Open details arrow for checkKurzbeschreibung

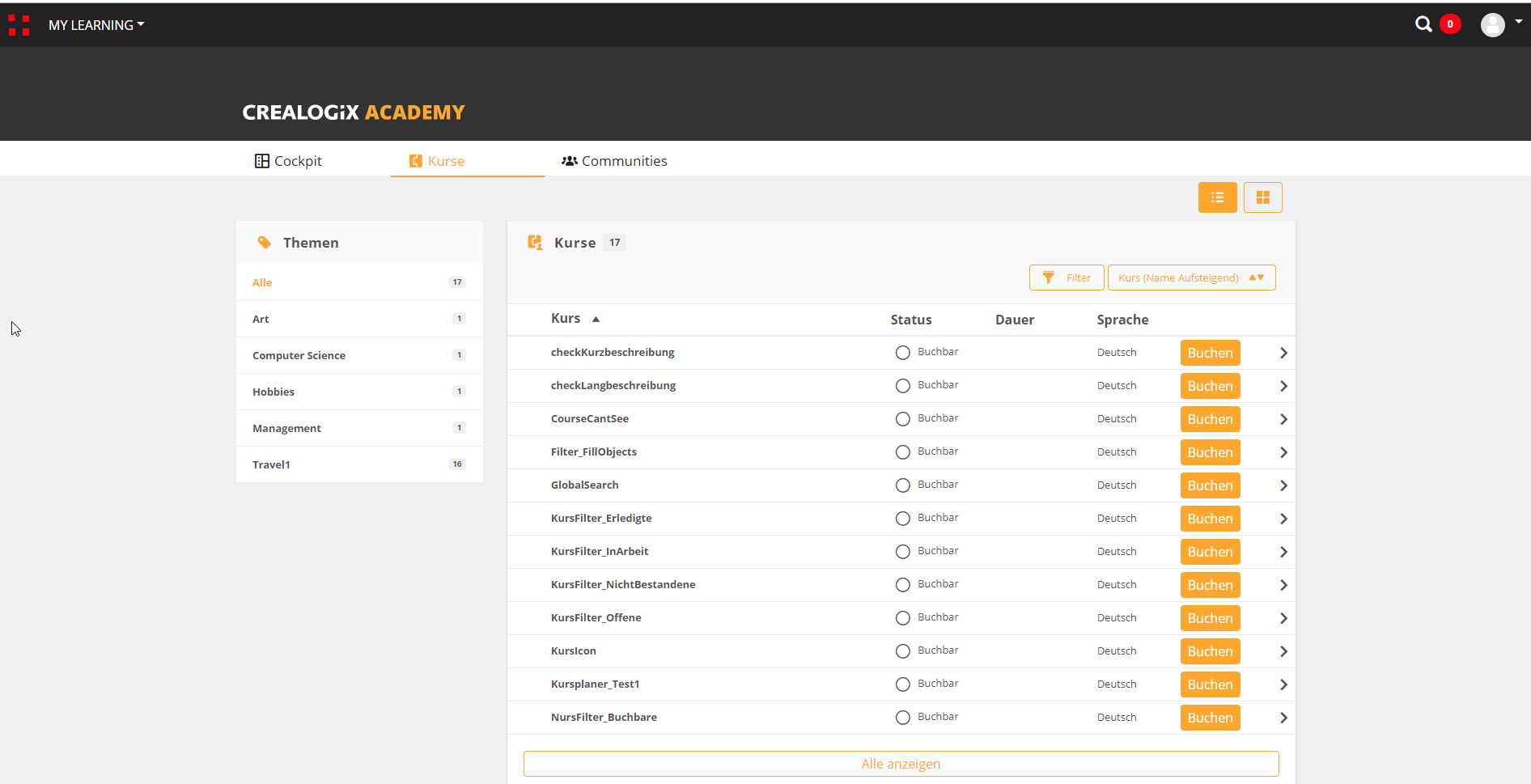point(1283,353)
